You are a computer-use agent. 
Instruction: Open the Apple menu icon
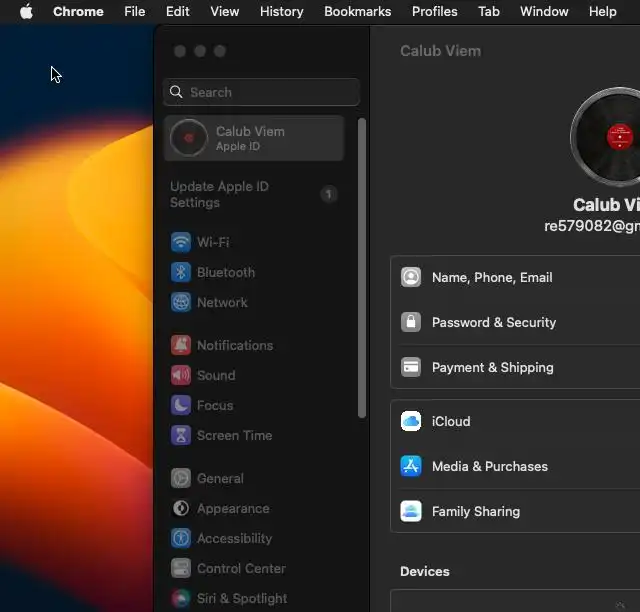(x=27, y=11)
